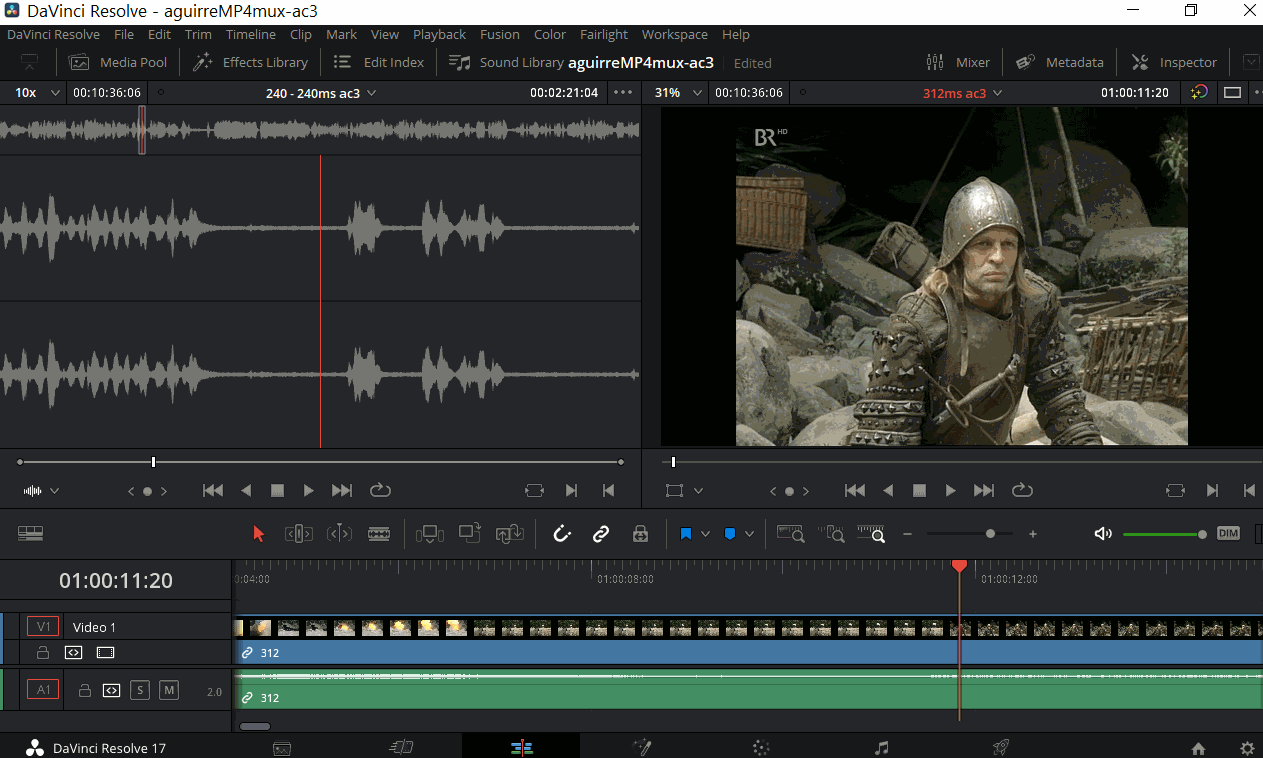Show the Inspector panel

(x=1174, y=62)
